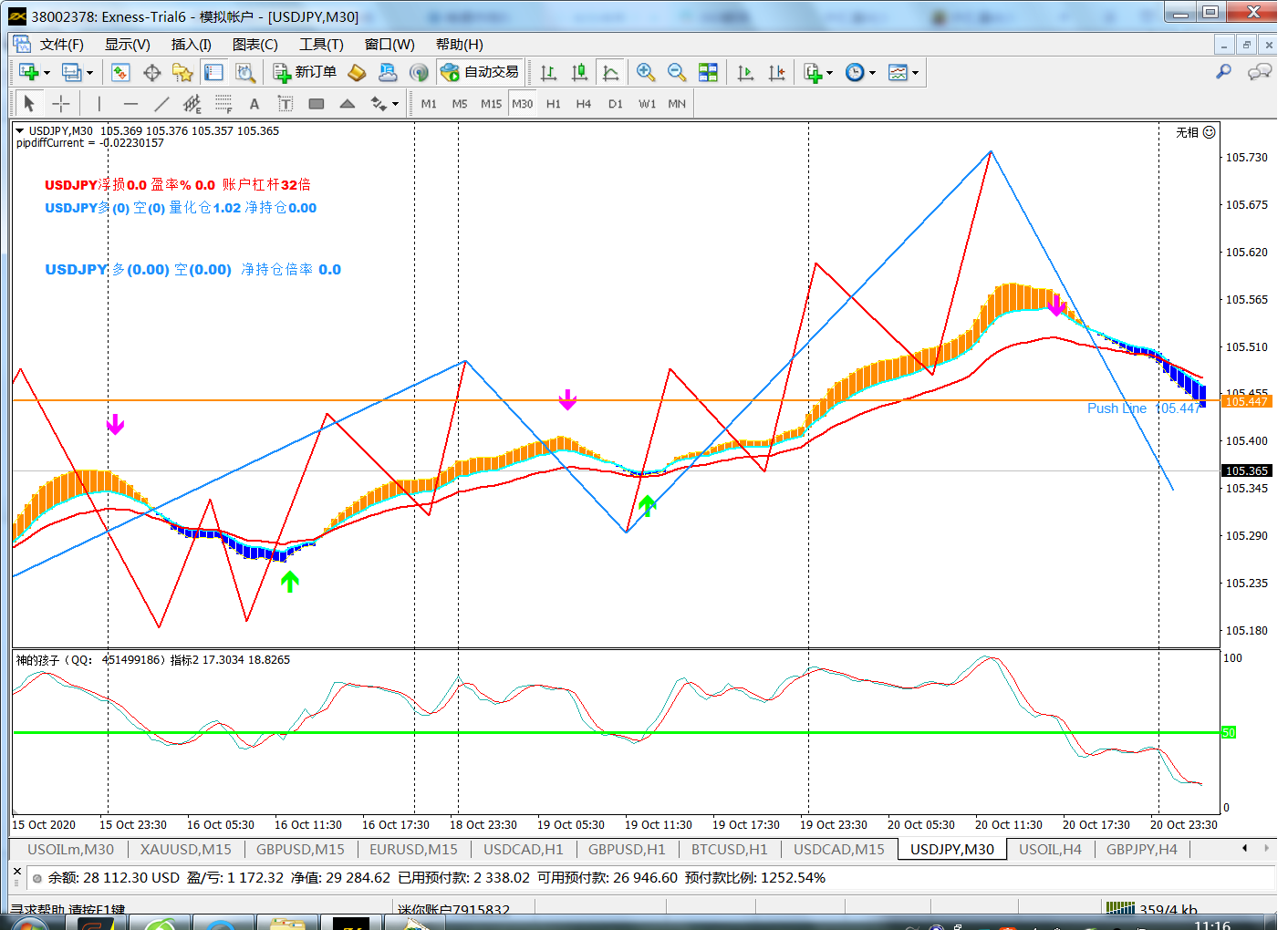The width and height of the screenshot is (1288, 930).
Task: Click the zoom in magnifier icon
Action: pos(645,72)
